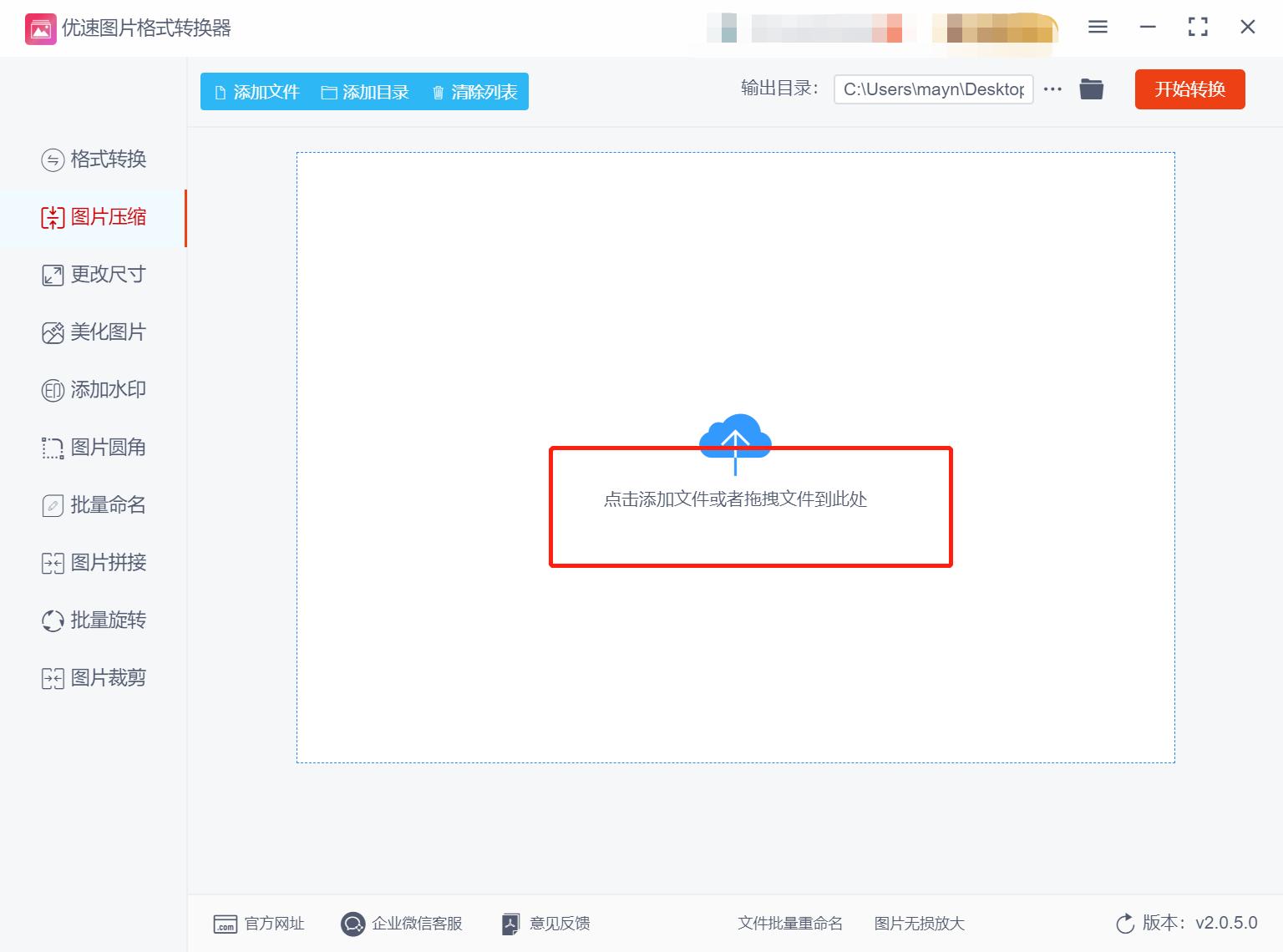This screenshot has height=952, width=1283.
Task: Open the 添加水印 feature
Action: coord(94,389)
